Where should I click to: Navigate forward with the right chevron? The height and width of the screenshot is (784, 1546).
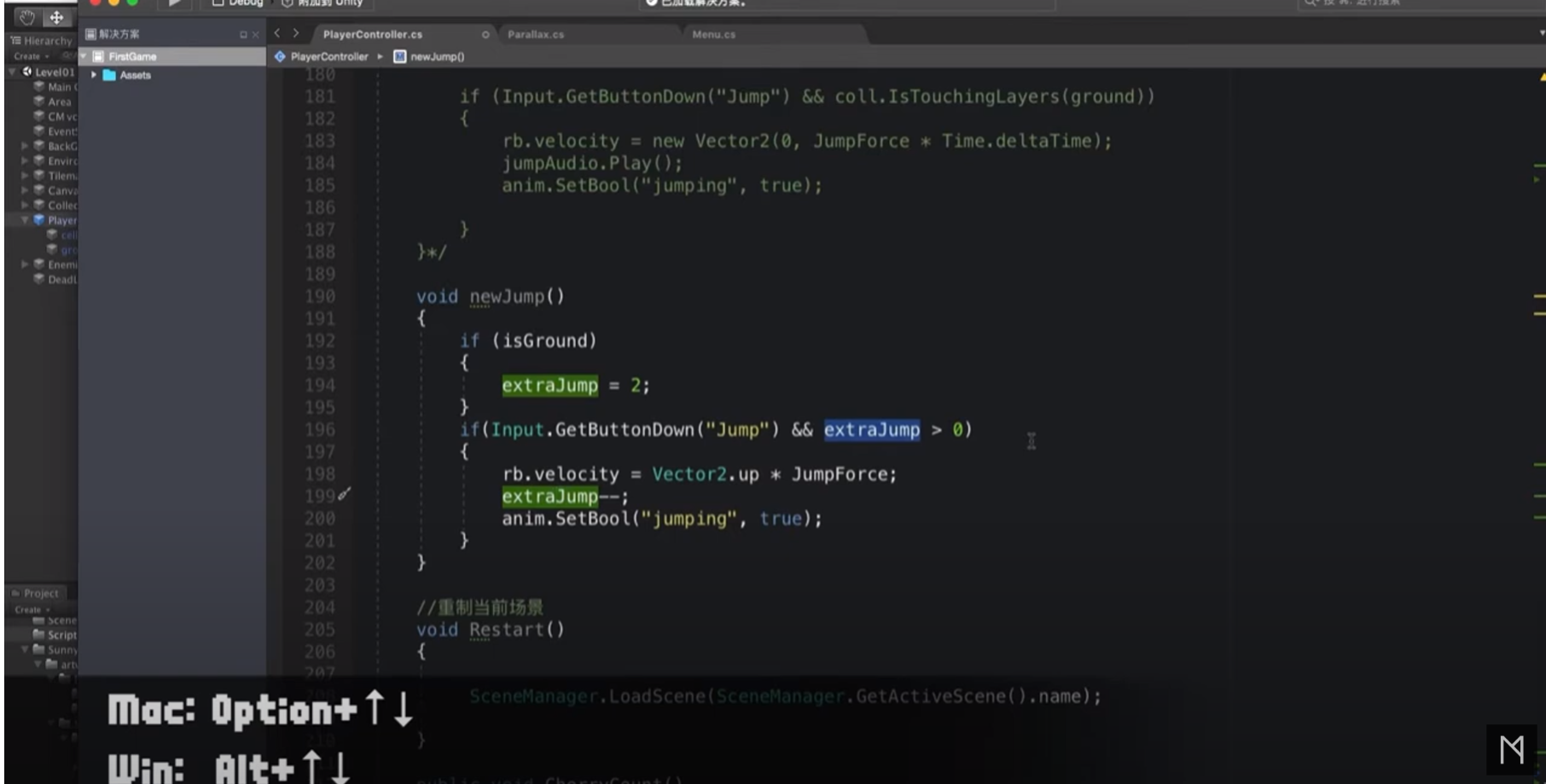point(296,33)
